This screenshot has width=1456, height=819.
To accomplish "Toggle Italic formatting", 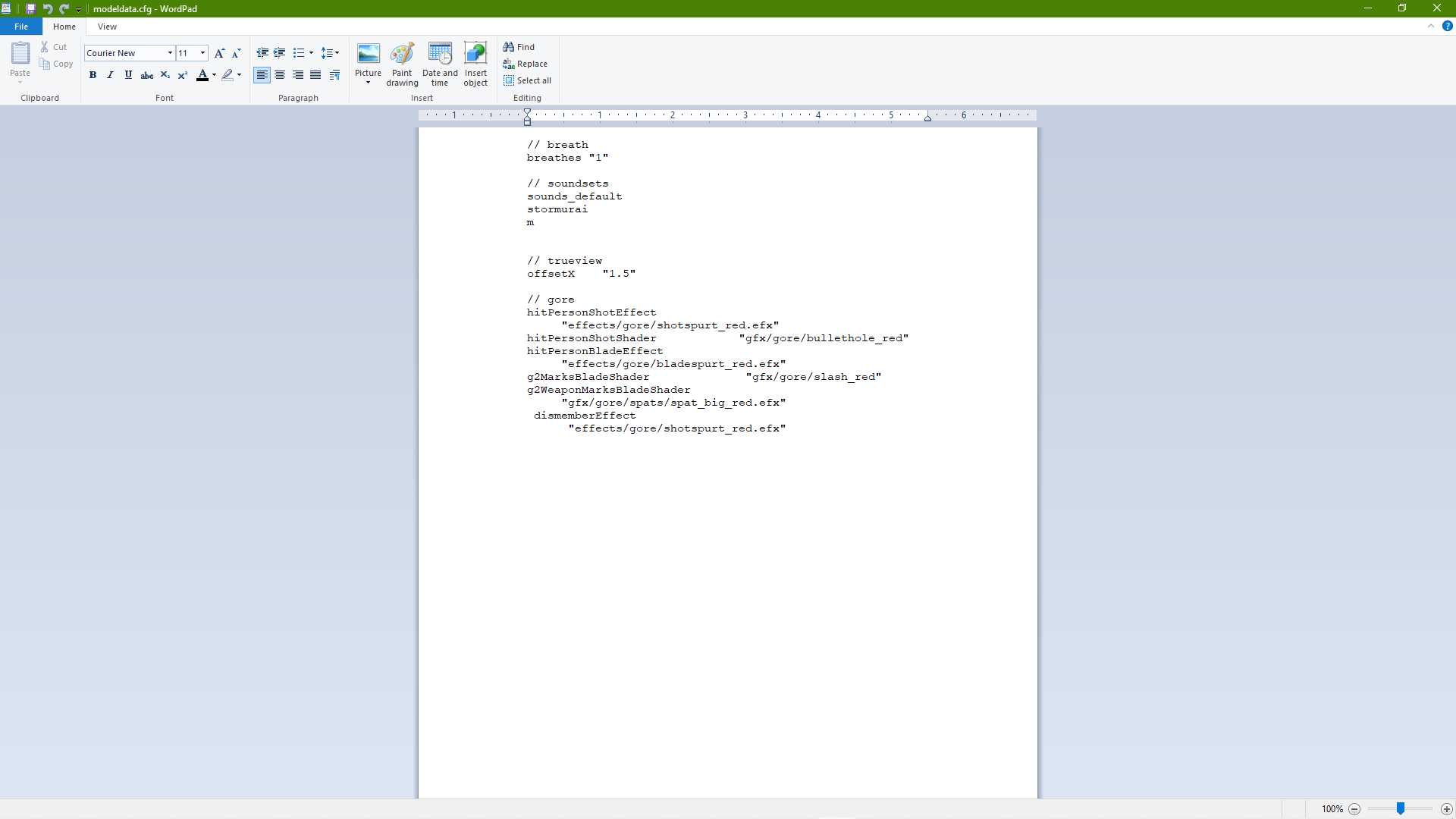I will tap(111, 75).
